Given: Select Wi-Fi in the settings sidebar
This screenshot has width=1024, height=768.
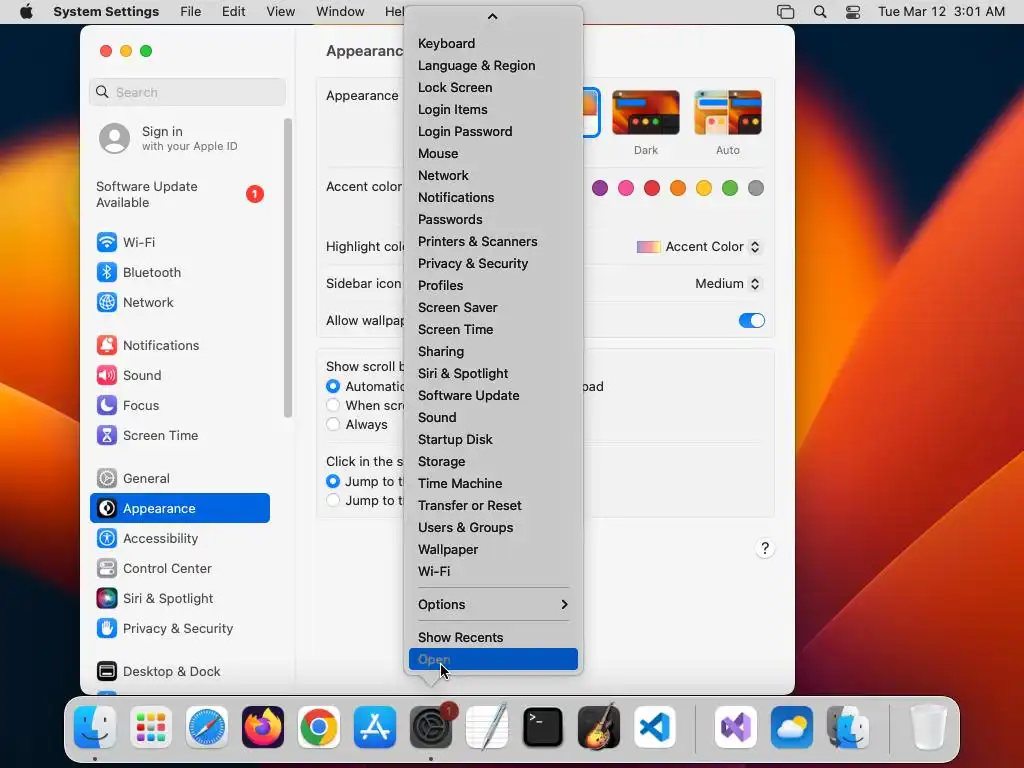Looking at the screenshot, I should click(180, 242).
